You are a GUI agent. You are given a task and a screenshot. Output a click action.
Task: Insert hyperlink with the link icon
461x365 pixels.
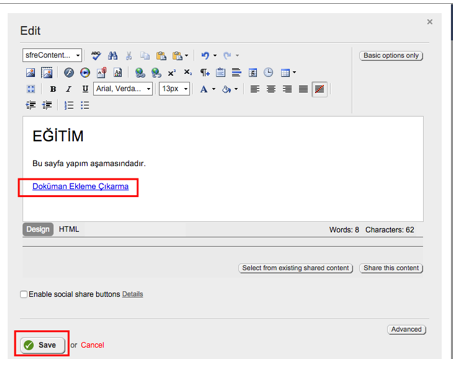tap(140, 72)
